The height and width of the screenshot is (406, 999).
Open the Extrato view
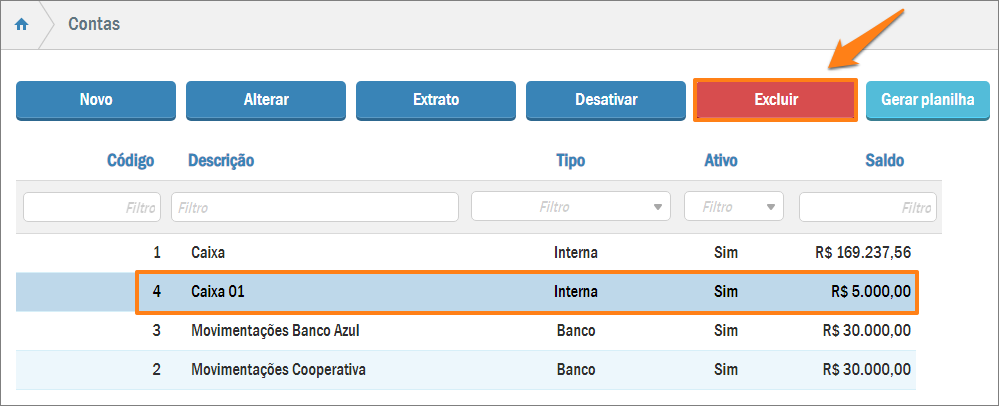tap(436, 100)
